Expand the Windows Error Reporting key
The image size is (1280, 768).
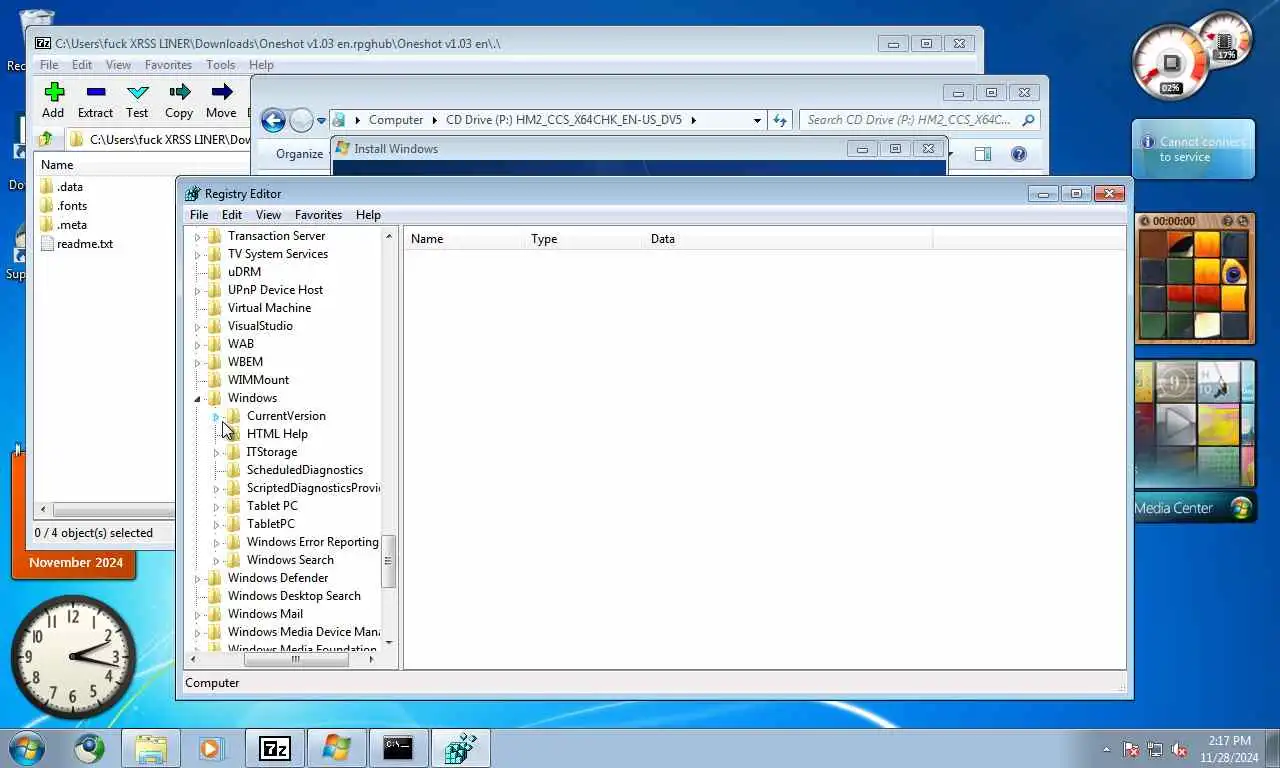(x=216, y=542)
